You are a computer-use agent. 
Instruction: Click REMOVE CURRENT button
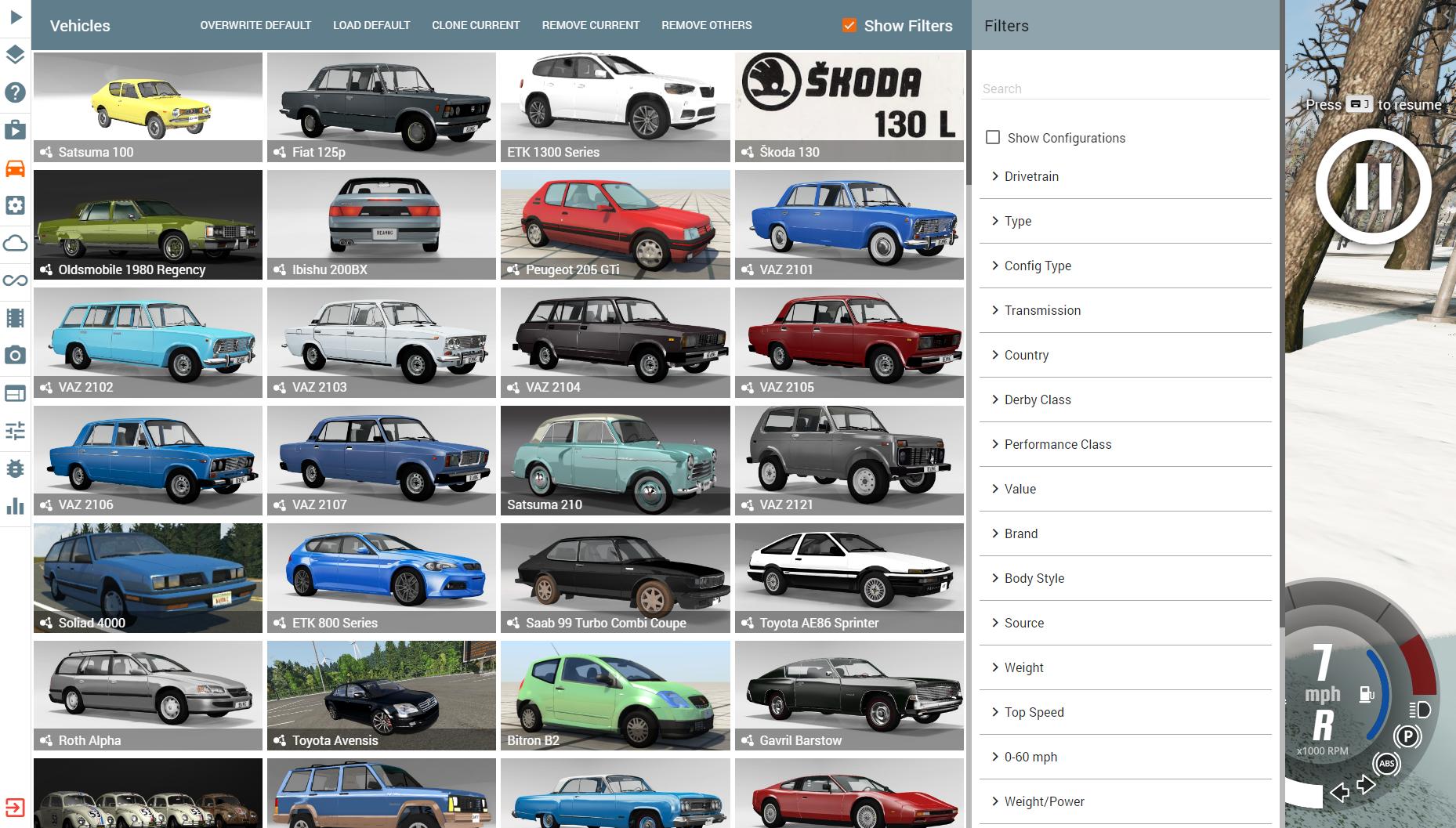tap(591, 25)
